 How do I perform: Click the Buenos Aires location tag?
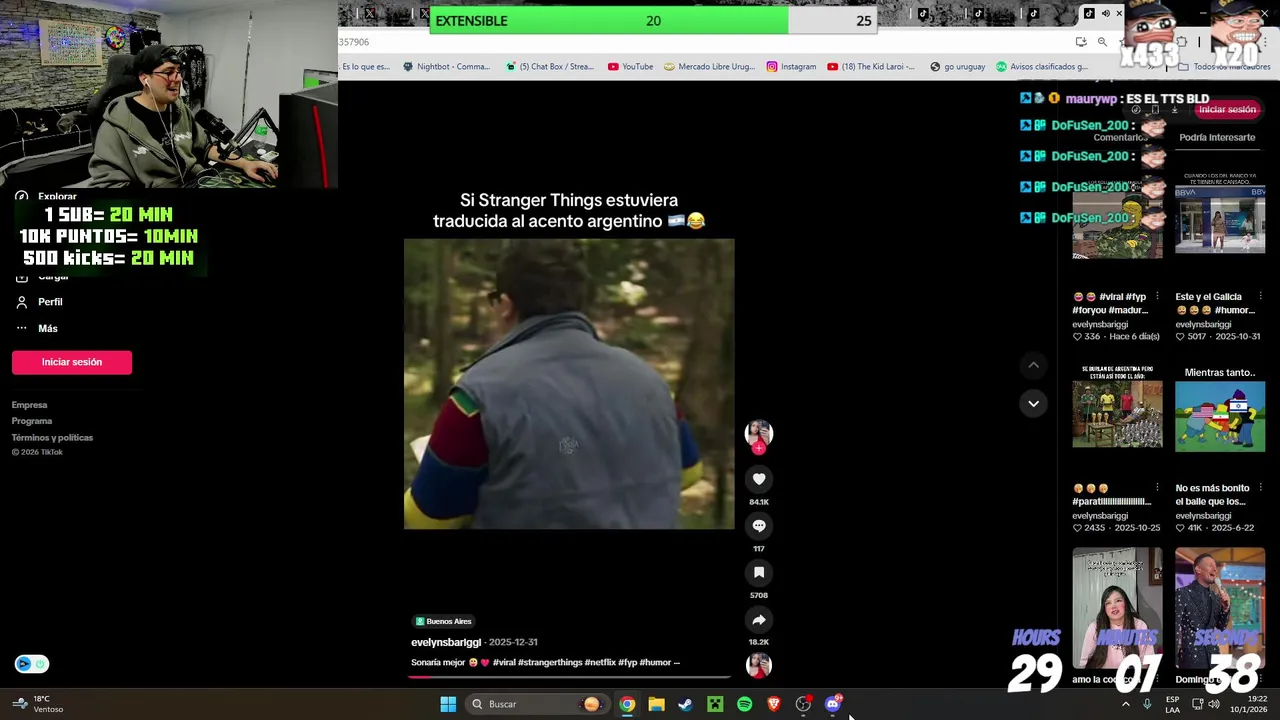443,621
